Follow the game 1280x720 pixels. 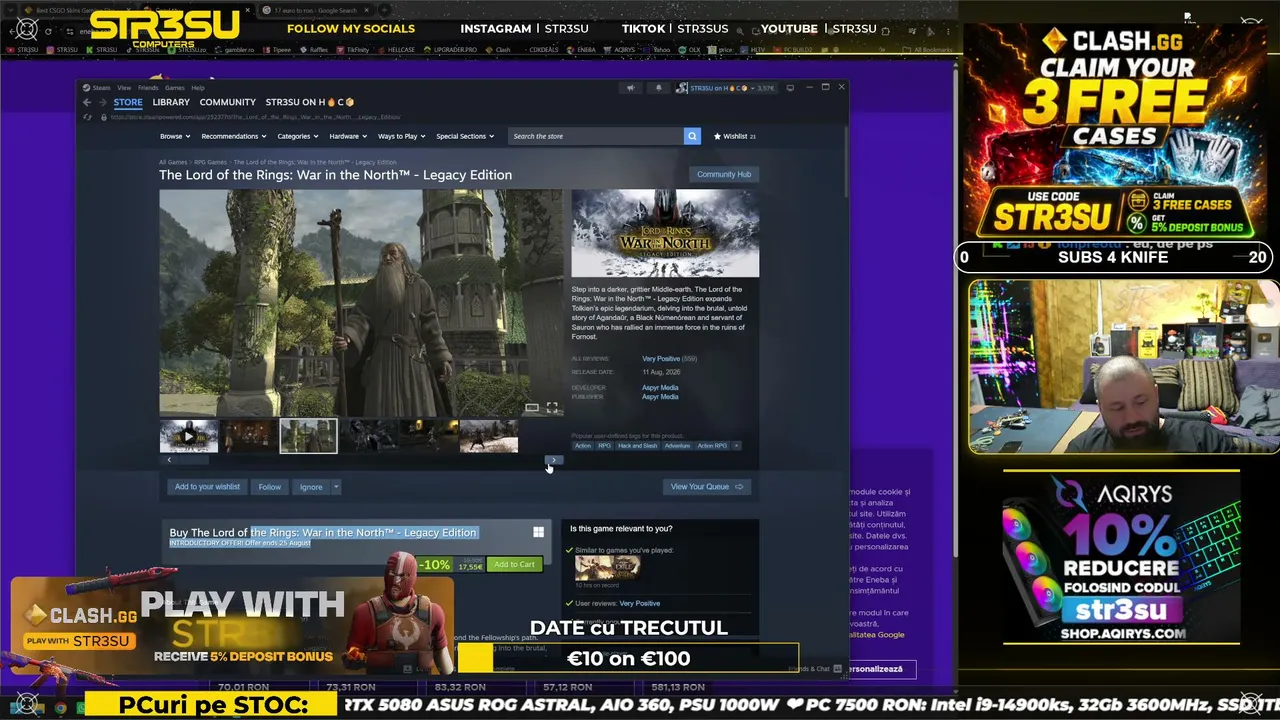[x=270, y=487]
